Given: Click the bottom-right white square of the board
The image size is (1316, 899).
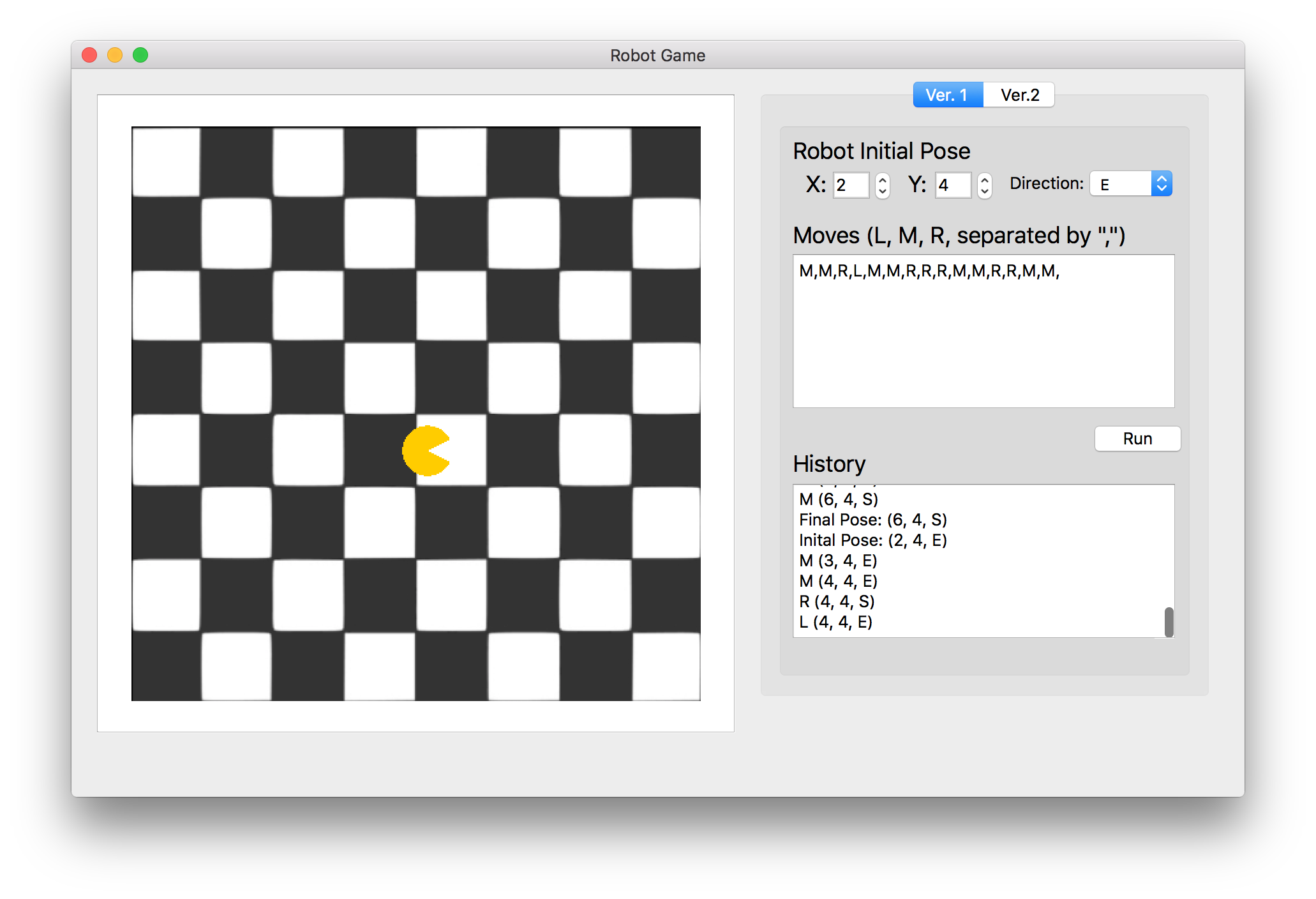Looking at the screenshot, I should point(666,666).
